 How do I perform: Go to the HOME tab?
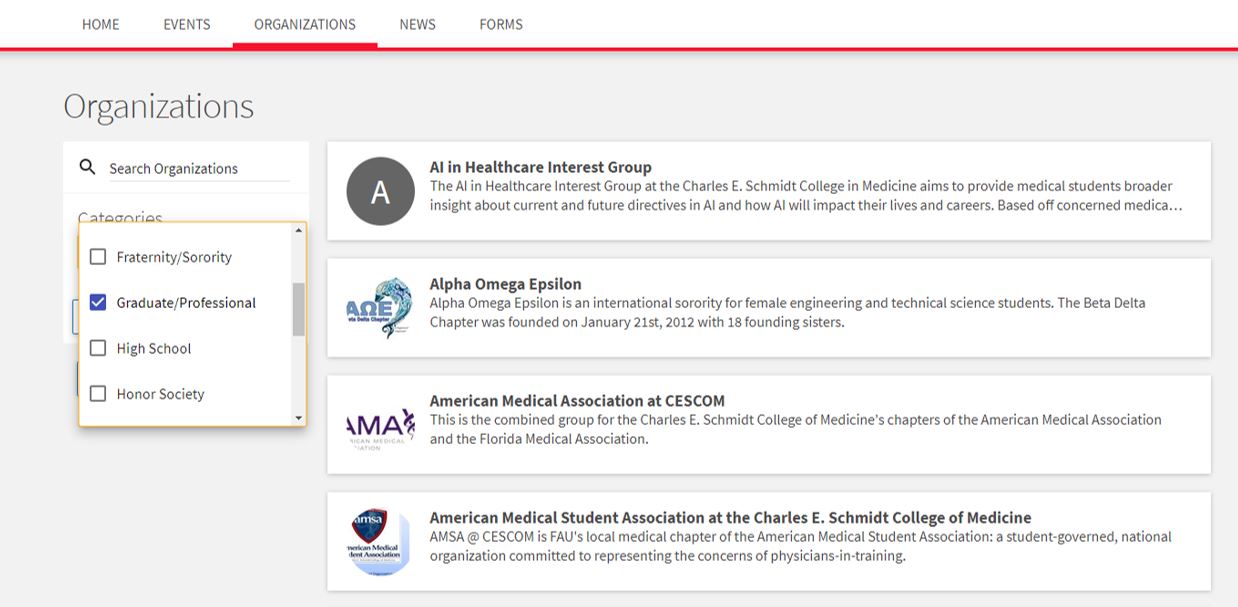click(x=100, y=24)
